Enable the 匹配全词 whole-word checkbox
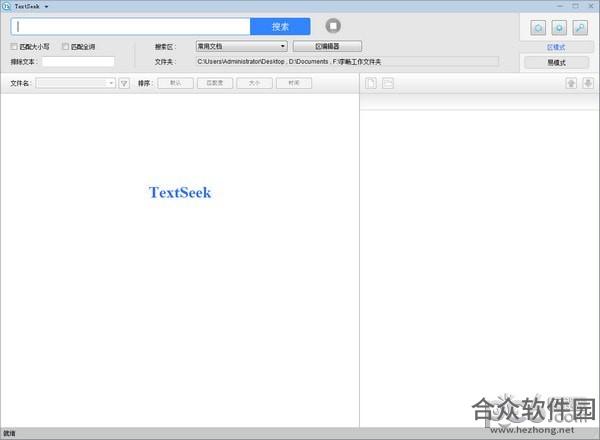This screenshot has width=600, height=440. (x=65, y=47)
